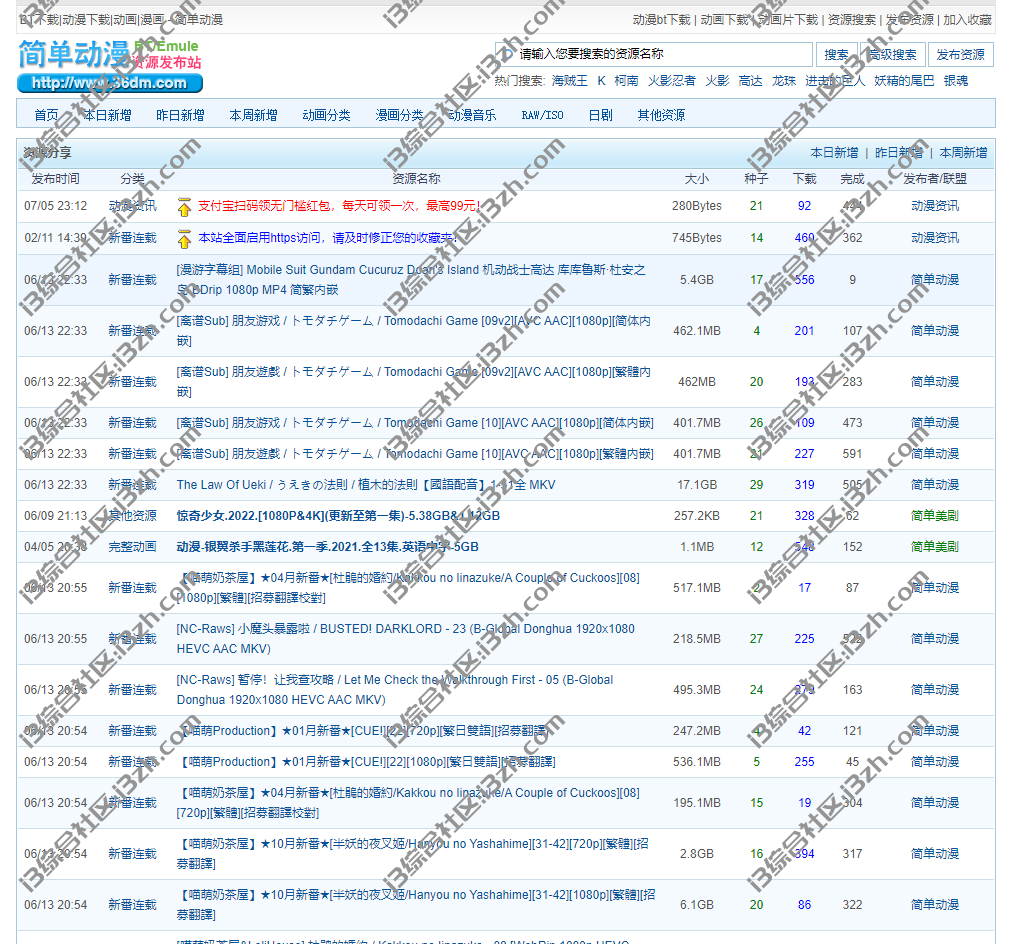1013x944 pixels.
Task: Click hot search term 高达
Action: point(750,81)
